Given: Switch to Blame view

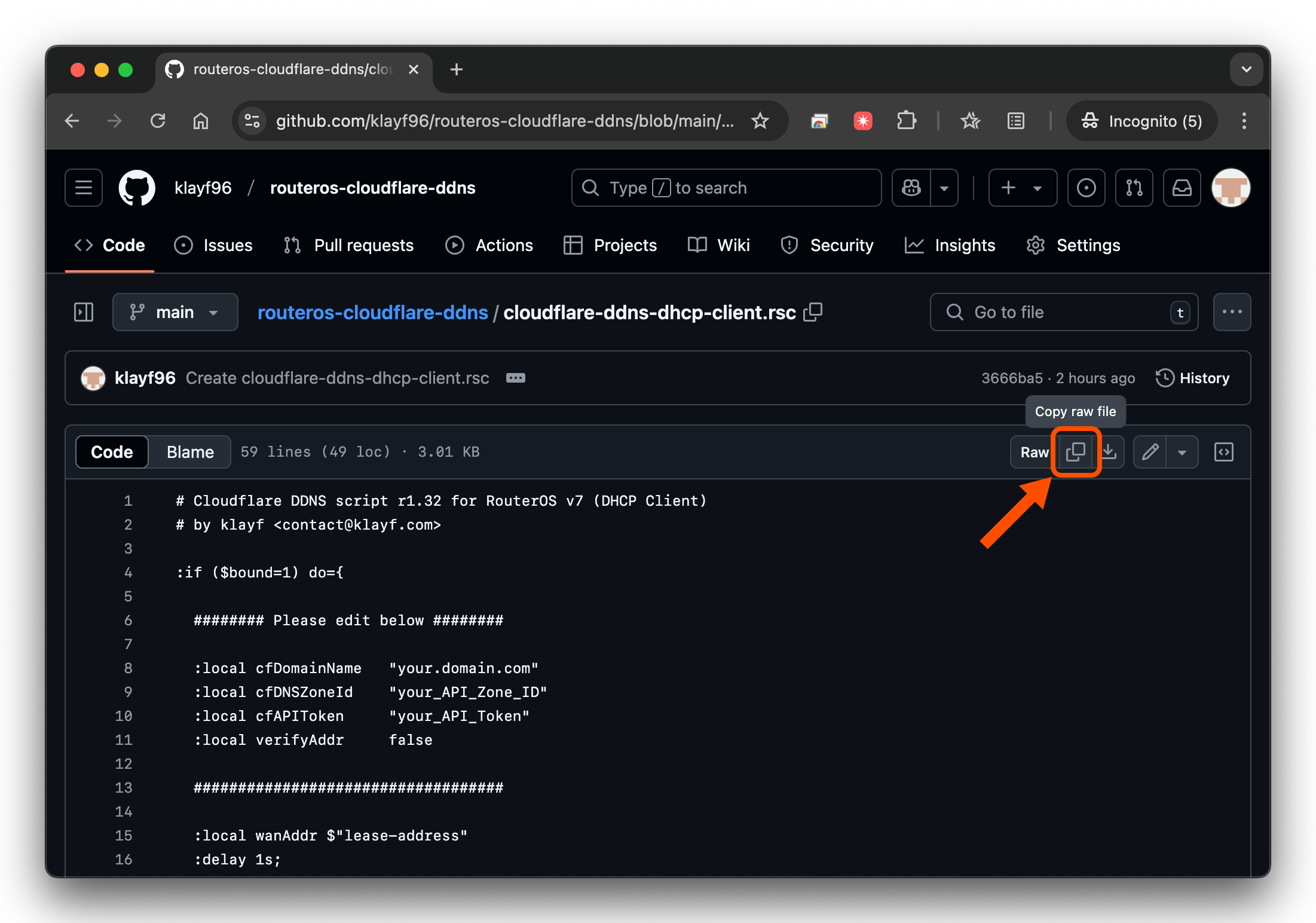Looking at the screenshot, I should tap(190, 452).
